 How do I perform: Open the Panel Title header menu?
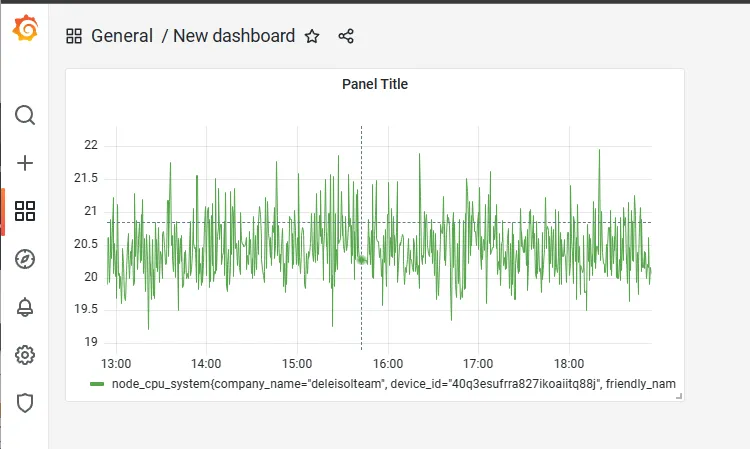pyautogui.click(x=375, y=84)
